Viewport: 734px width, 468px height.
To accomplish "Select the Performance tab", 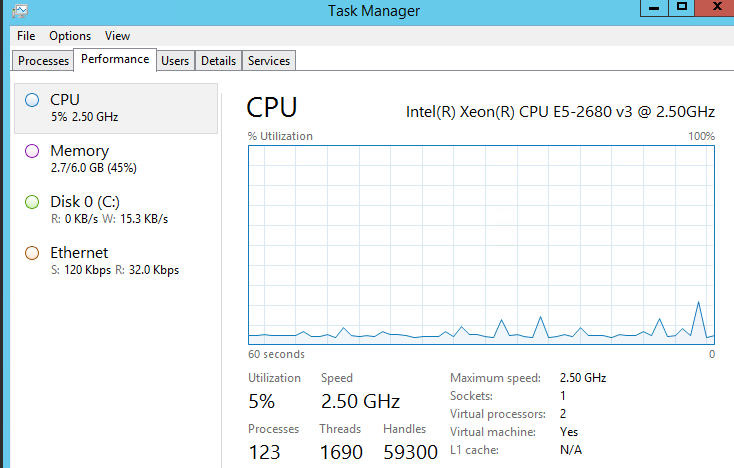I will (x=115, y=59).
